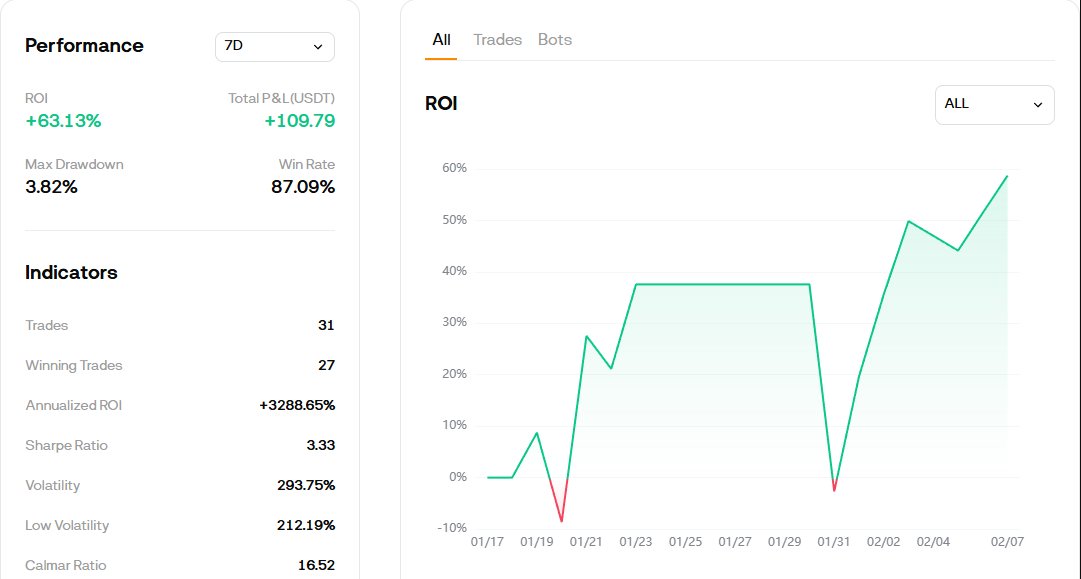Click the Max Drawdown value 3.82%
Image resolution: width=1081 pixels, height=579 pixels.
[x=51, y=186]
